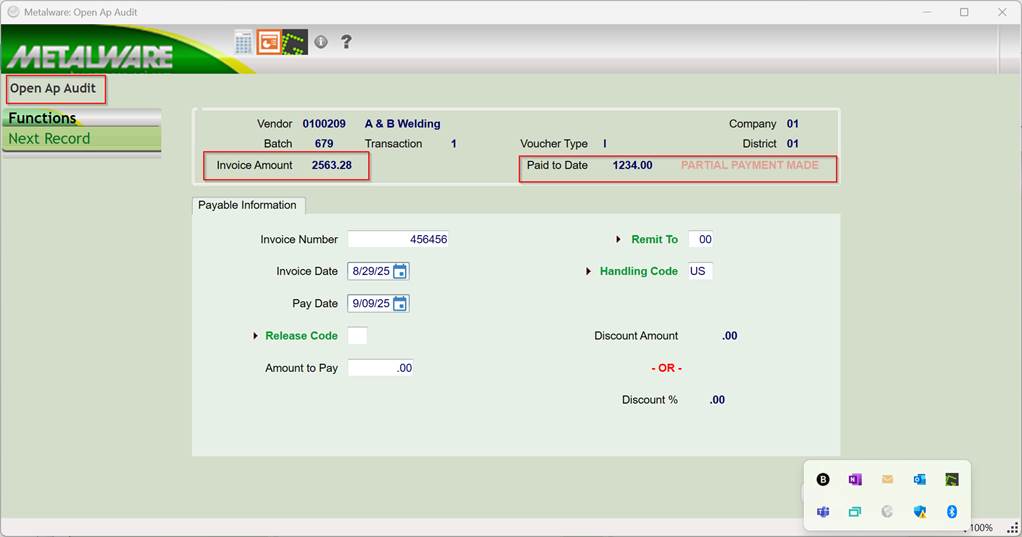The width and height of the screenshot is (1022, 537).
Task: Open OneNote icon in system tray
Action: (855, 480)
